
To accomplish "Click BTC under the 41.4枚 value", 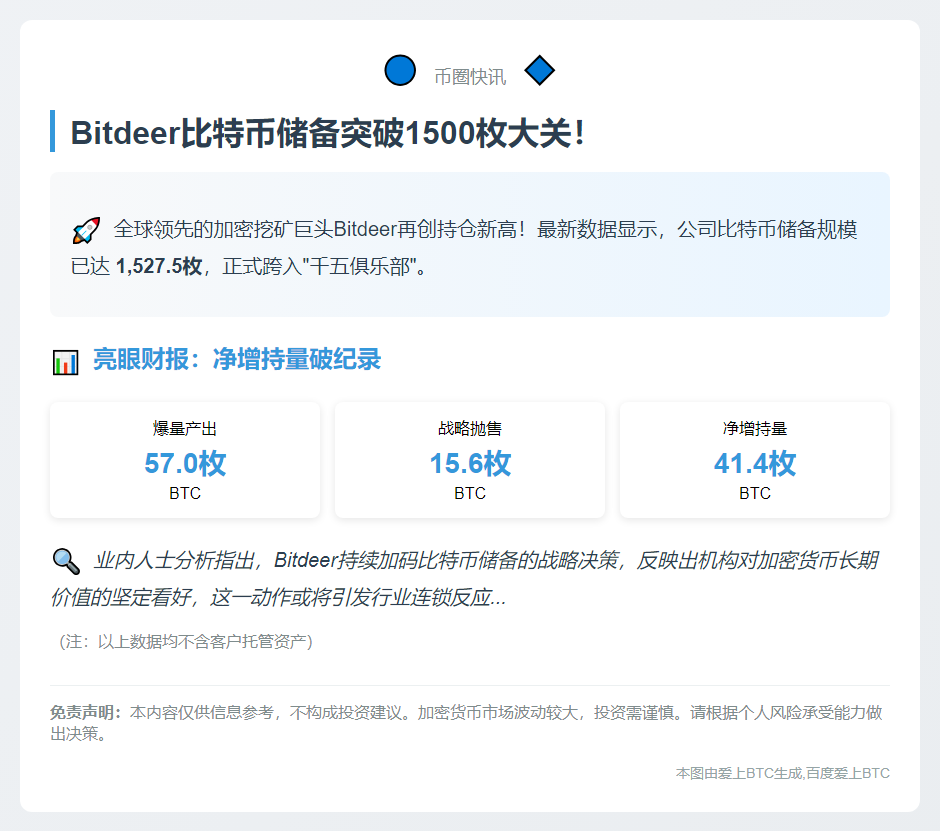I will [x=755, y=493].
